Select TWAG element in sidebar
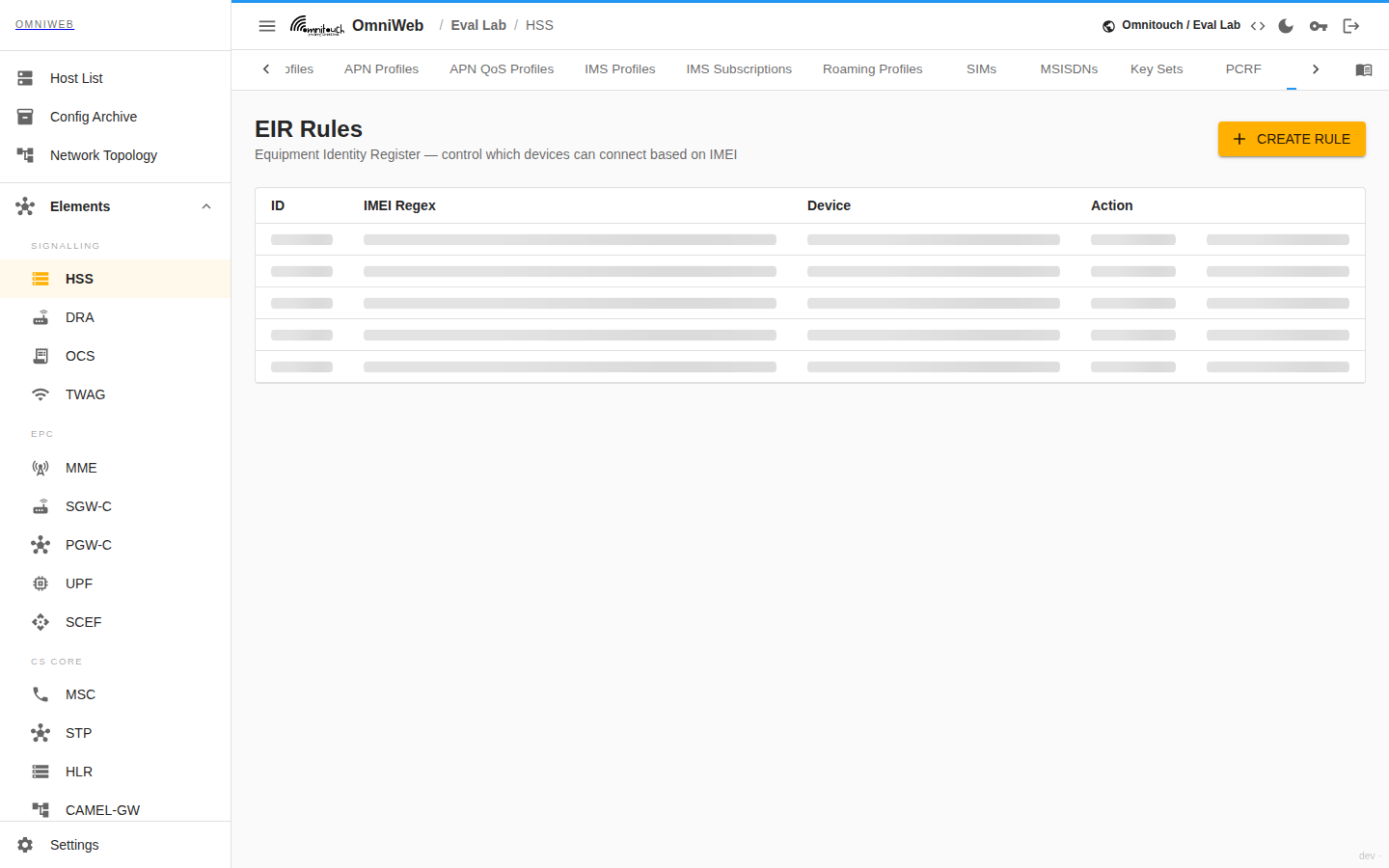This screenshot has width=1389, height=868. [116, 394]
